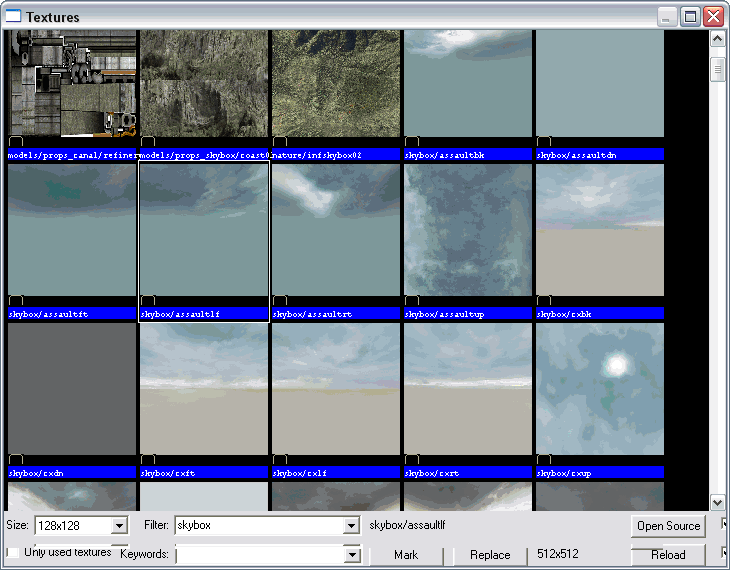Click the scrollbar down arrow
The height and width of the screenshot is (570, 730).
coord(717,502)
